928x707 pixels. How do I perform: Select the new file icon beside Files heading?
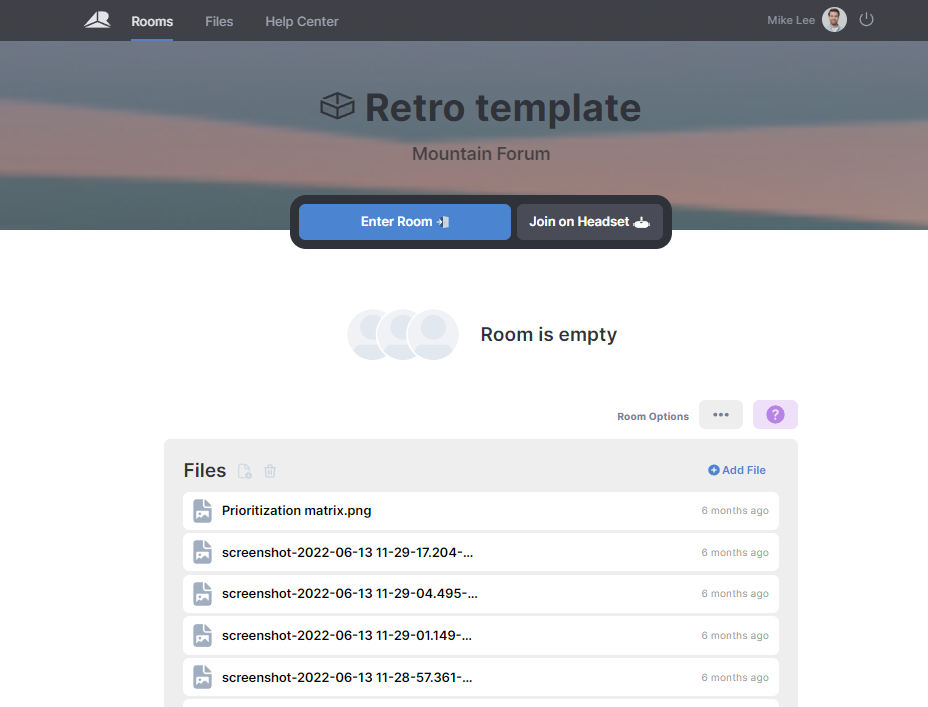(x=243, y=470)
